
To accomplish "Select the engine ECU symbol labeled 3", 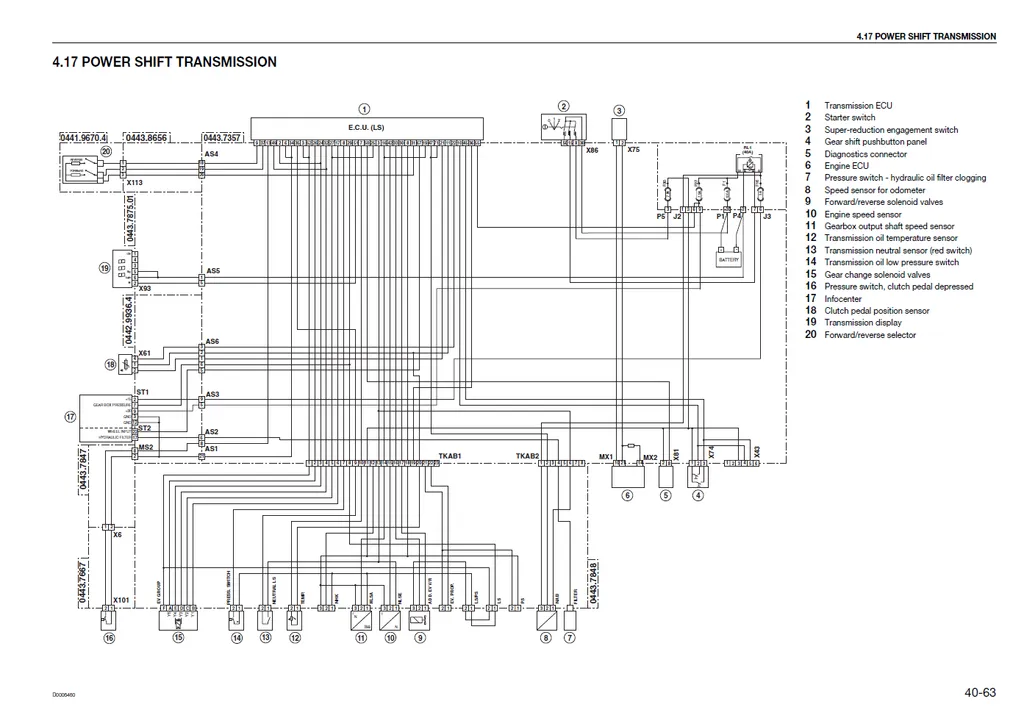I will 619,128.
